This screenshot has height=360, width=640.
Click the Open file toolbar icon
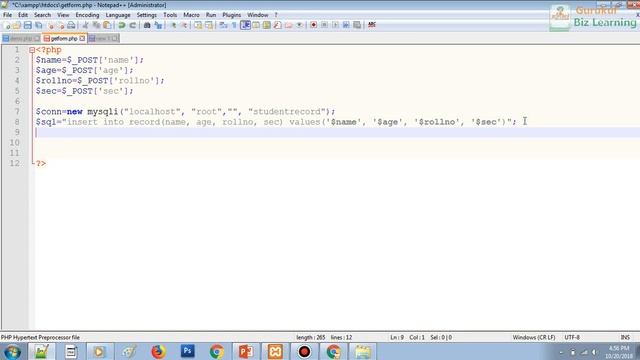pyautogui.click(x=17, y=25)
